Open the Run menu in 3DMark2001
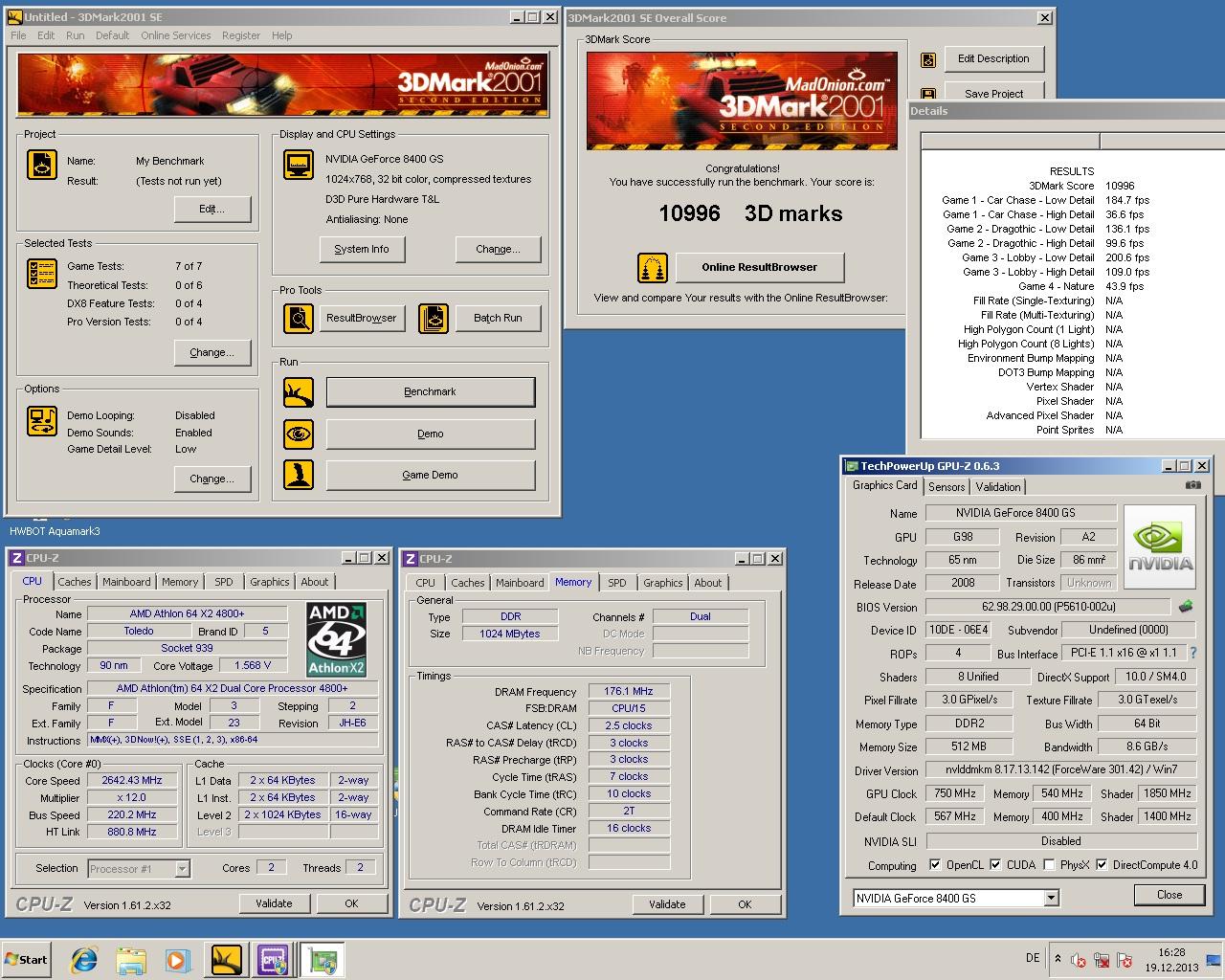Screen dimensions: 1225x980 pos(76,35)
